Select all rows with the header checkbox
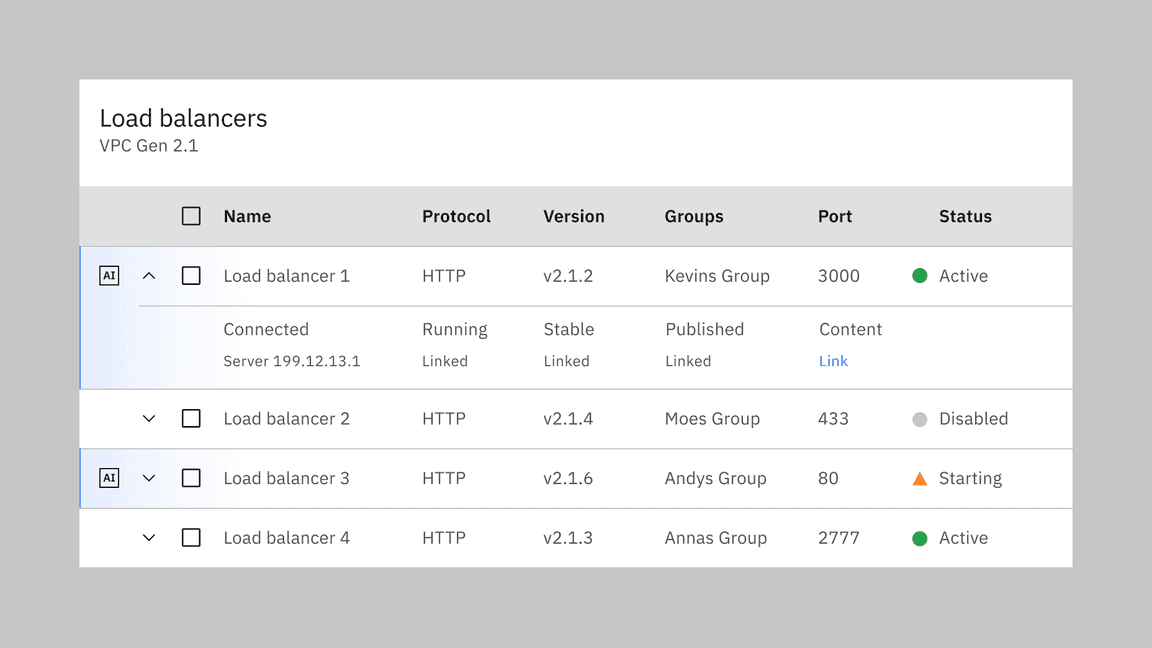 191,215
